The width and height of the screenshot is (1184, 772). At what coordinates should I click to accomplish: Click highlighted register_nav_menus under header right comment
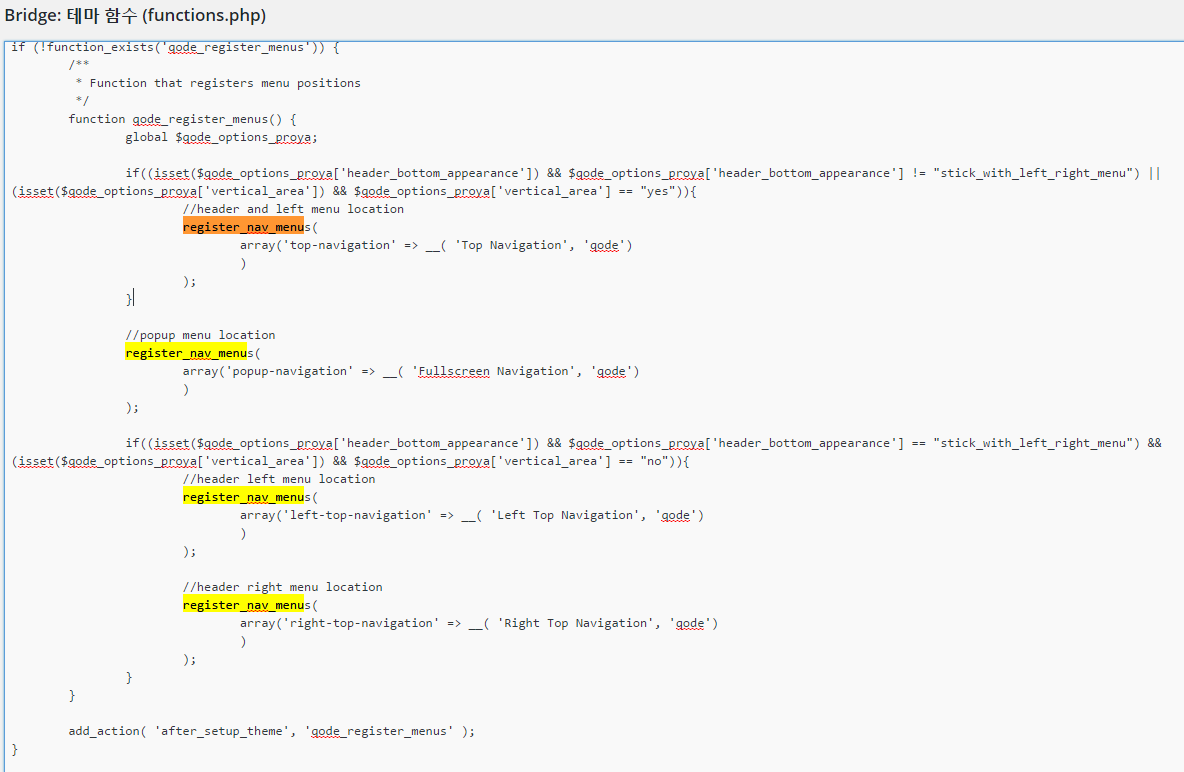point(243,605)
